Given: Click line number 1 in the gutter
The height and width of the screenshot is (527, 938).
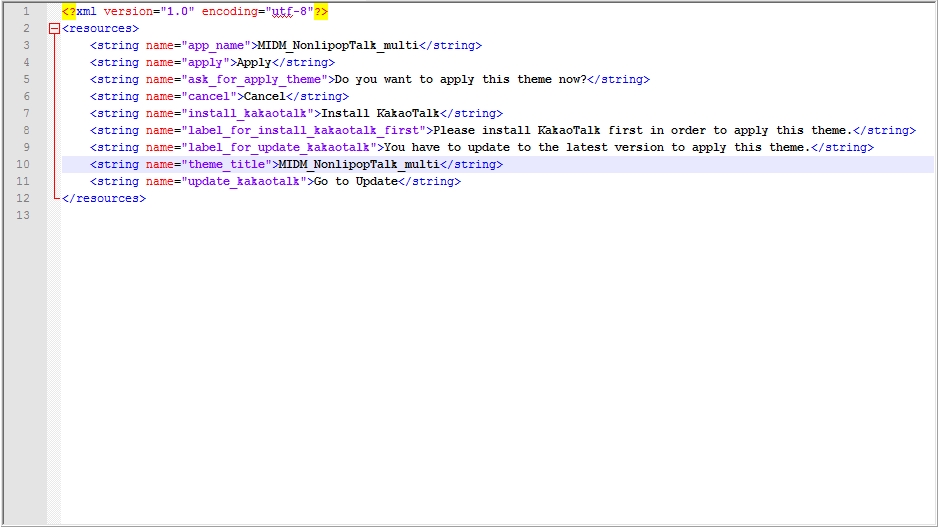Looking at the screenshot, I should coord(25,12).
